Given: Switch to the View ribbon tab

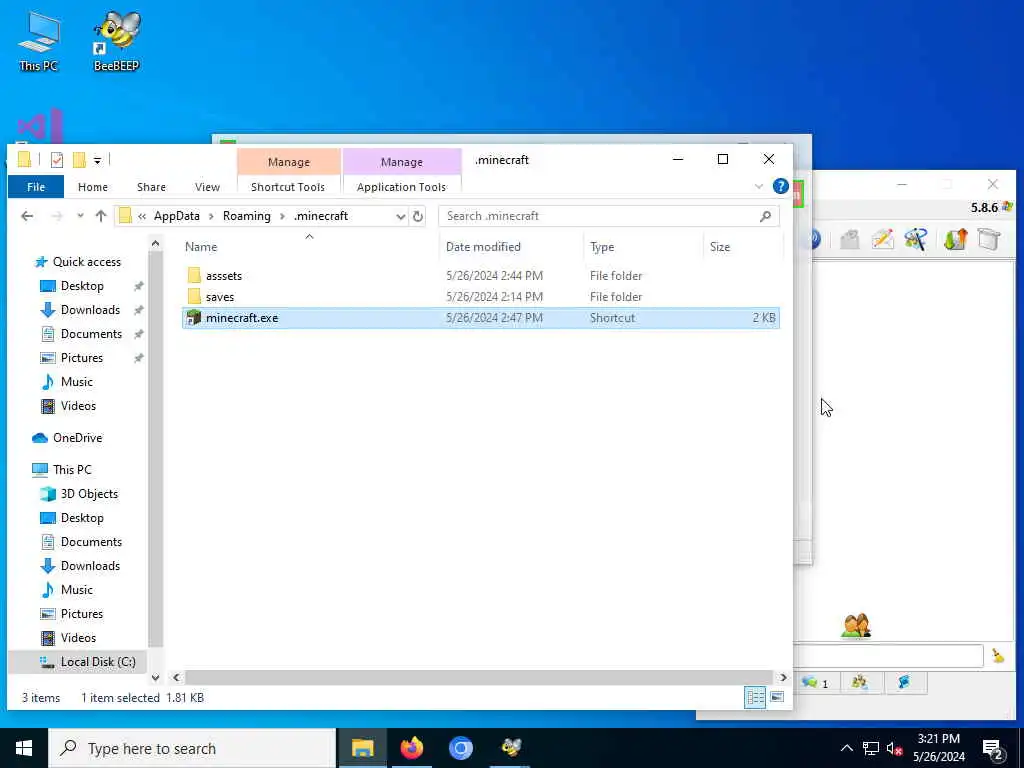Looking at the screenshot, I should [207, 187].
